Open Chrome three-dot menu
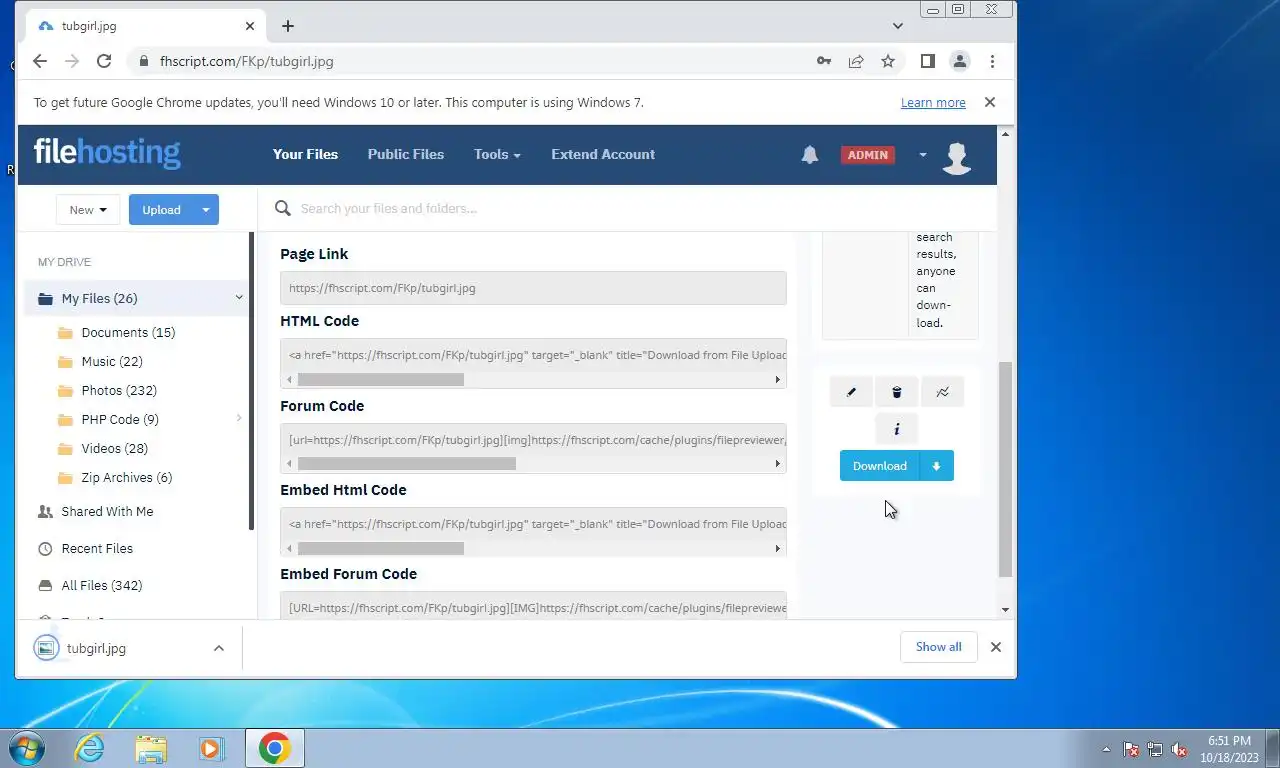This screenshot has height=768, width=1280. pos(992,61)
